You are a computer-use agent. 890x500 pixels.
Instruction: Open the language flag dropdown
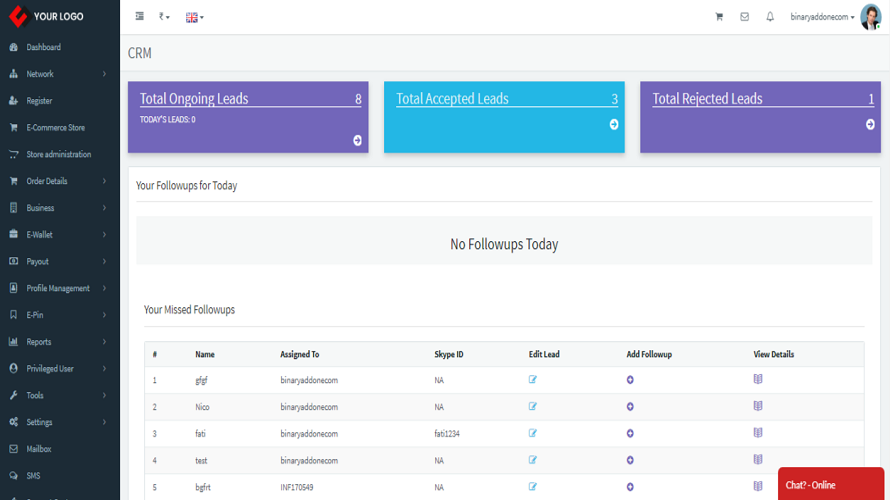(194, 17)
